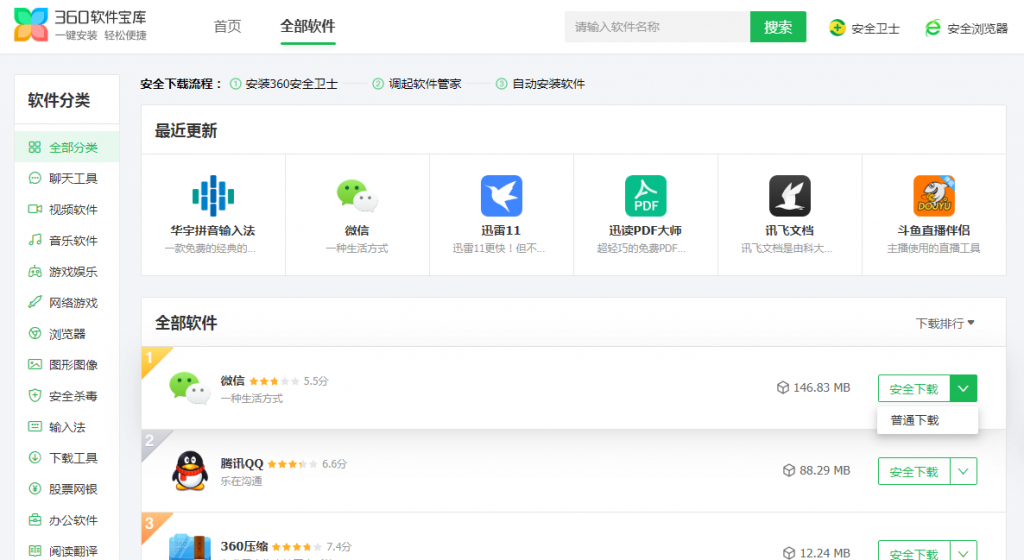
Task: Open the 首页 tab
Action: [x=227, y=27]
